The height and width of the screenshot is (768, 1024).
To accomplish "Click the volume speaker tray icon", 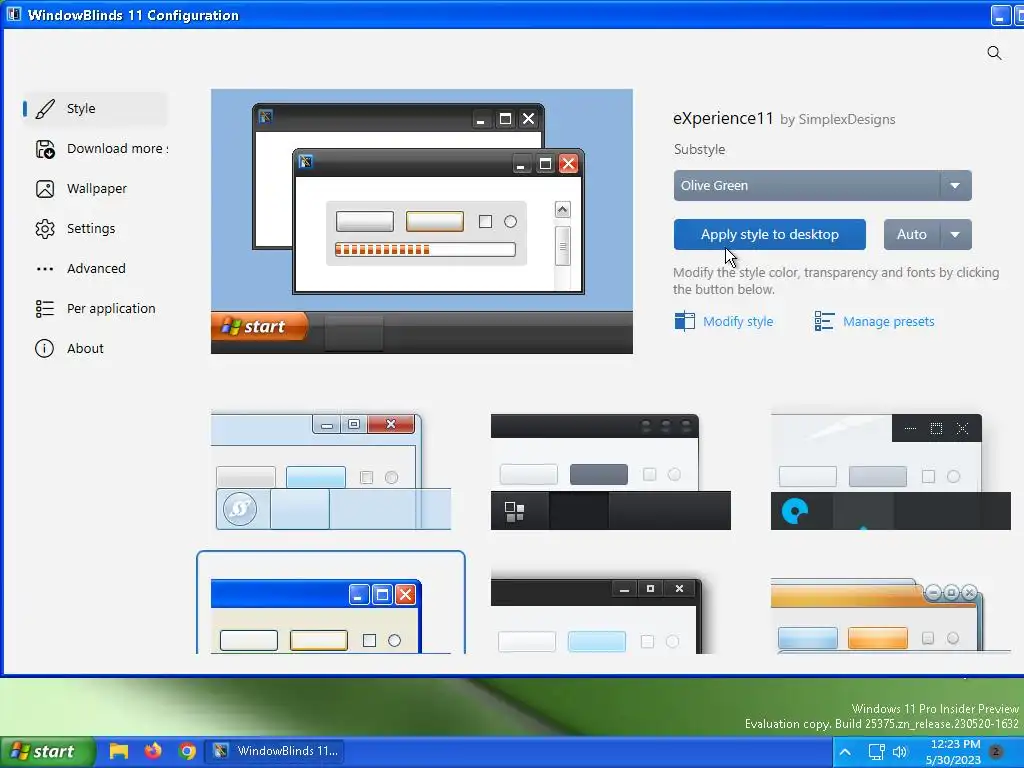I will tap(900, 752).
